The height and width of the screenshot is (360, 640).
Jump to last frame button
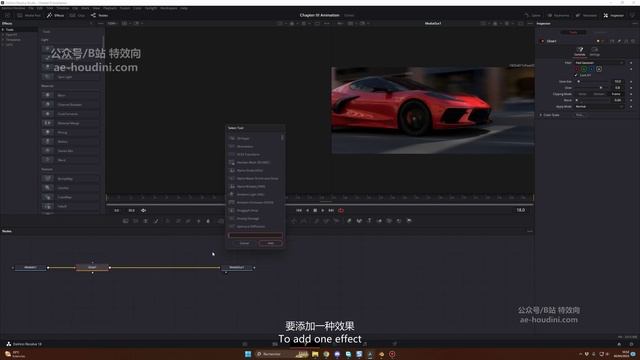point(331,210)
